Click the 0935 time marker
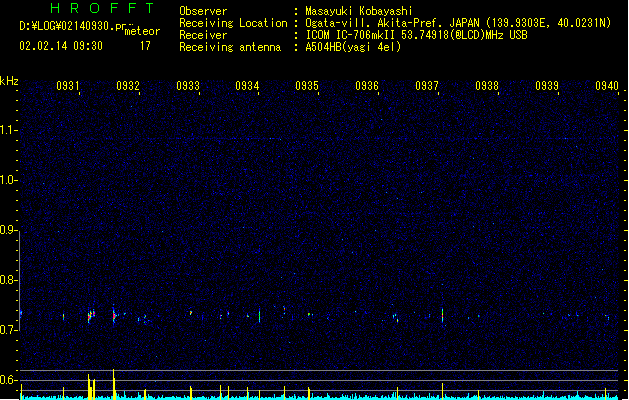This screenshot has width=629, height=400. point(307,86)
